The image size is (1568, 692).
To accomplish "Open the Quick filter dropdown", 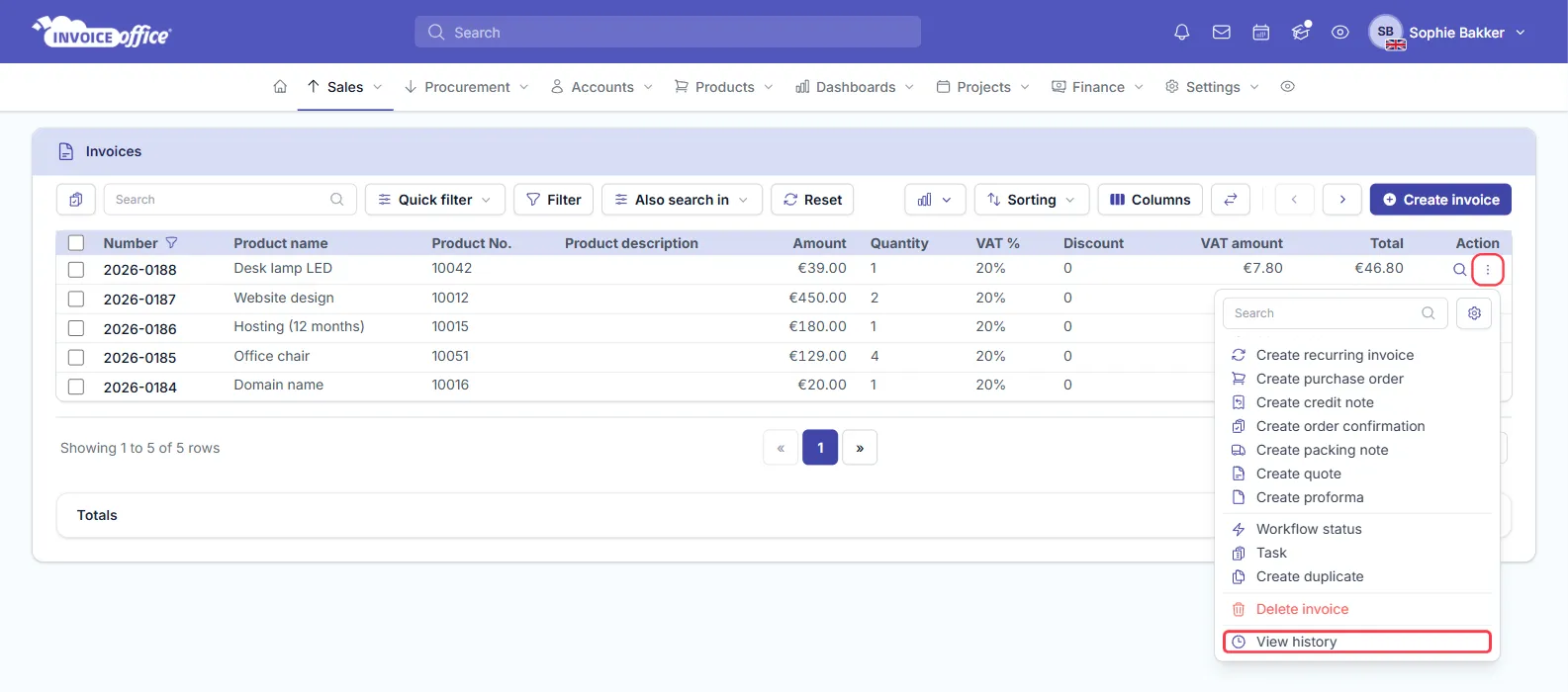I will (x=435, y=200).
